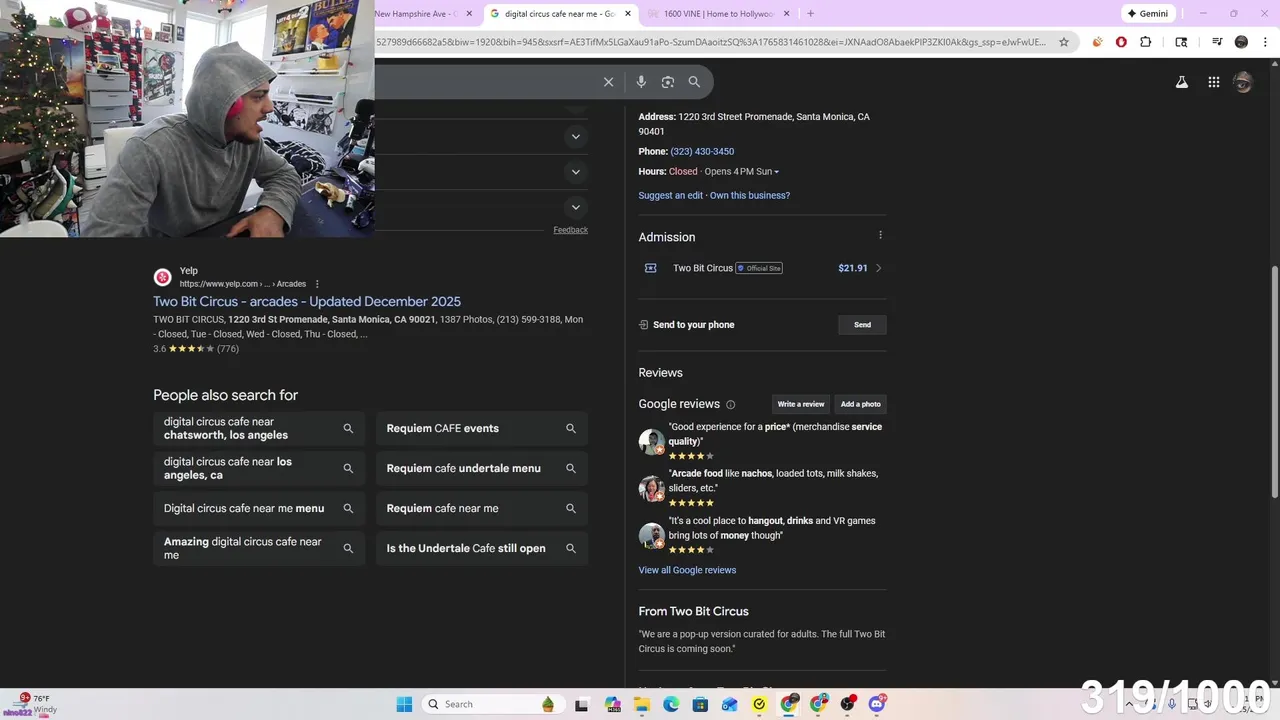This screenshot has width=1280, height=720.
Task: Close the New Hampshire Ave tab
Action: [469, 14]
